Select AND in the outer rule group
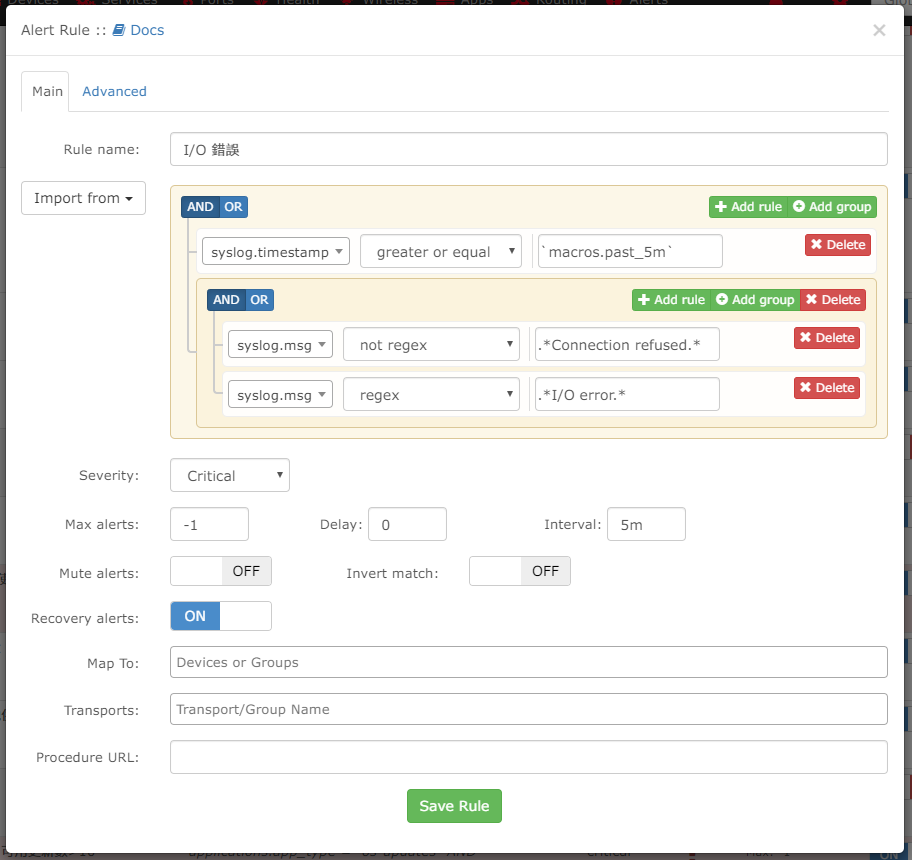The width and height of the screenshot is (912, 860). click(201, 207)
